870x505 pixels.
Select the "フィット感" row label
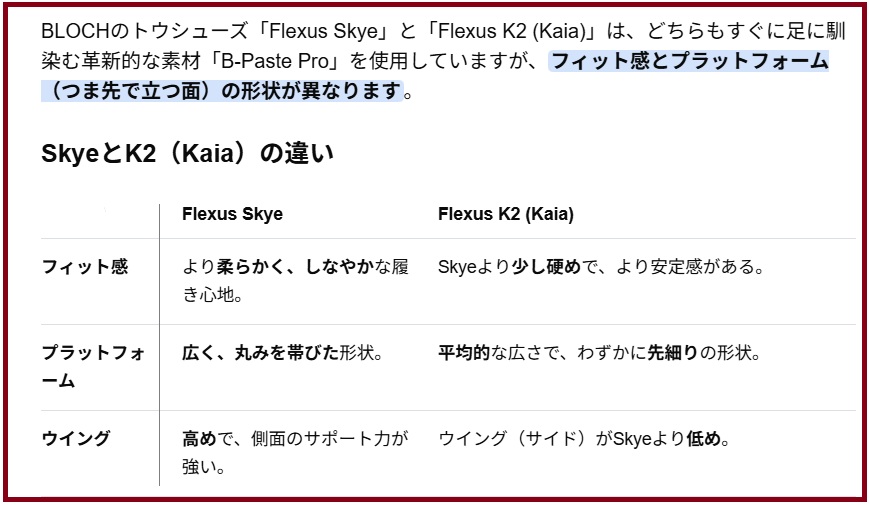click(85, 268)
